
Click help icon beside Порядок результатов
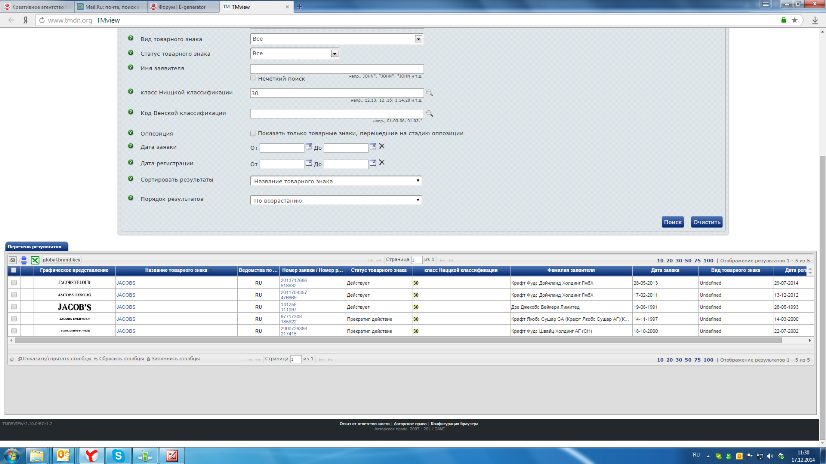tap(131, 199)
